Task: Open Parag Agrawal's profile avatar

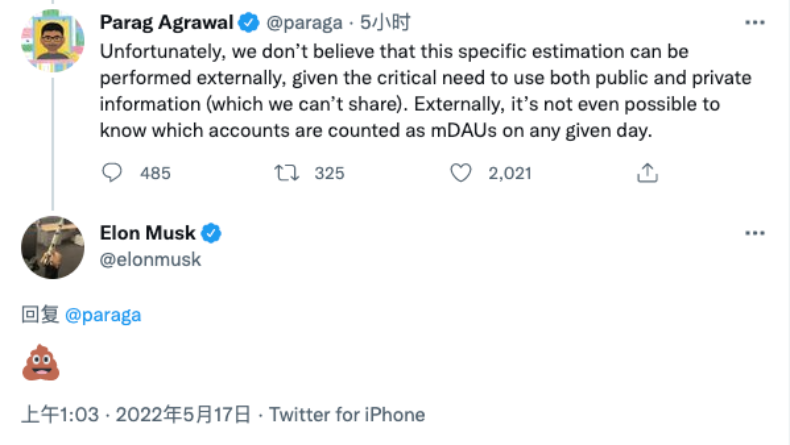Action: click(x=52, y=39)
